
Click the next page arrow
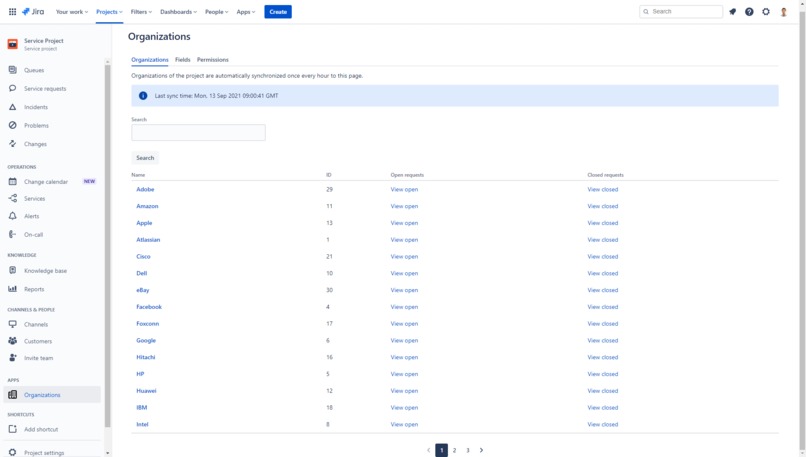[x=481, y=450]
